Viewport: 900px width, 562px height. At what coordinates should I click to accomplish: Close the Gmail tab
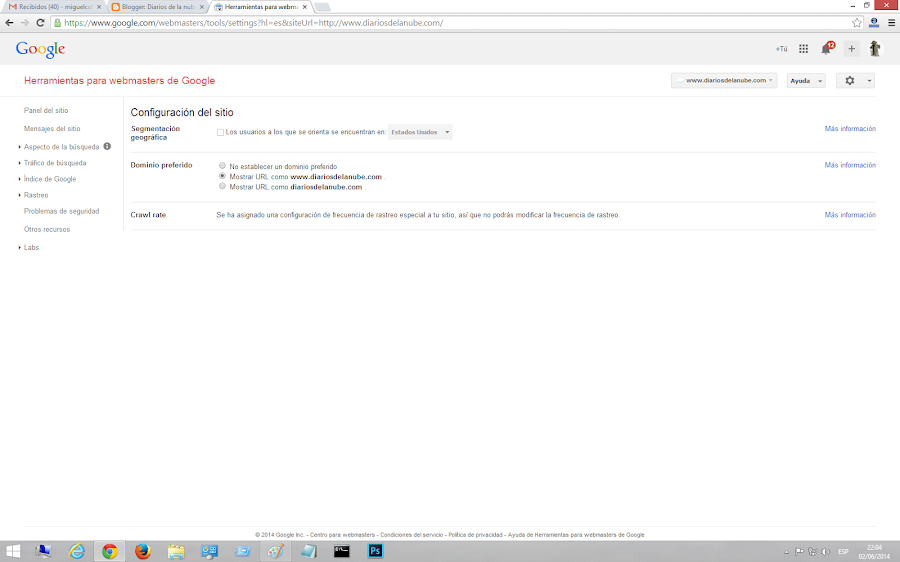99,7
